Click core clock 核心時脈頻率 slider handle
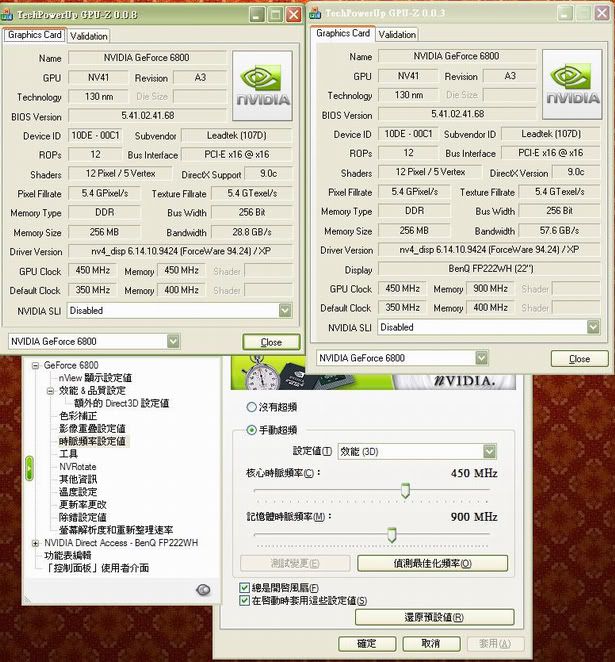 click(405, 491)
